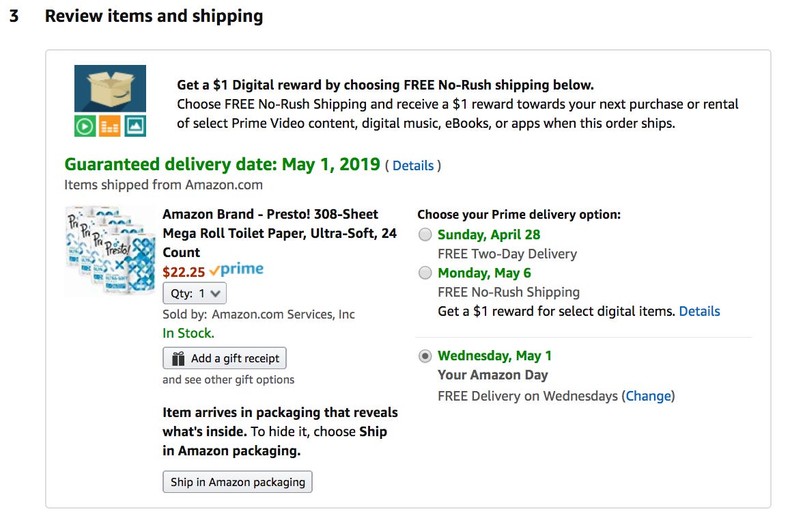790x523 pixels.
Task: Open the Qty quantity dropdown
Action: pyautogui.click(x=195, y=293)
